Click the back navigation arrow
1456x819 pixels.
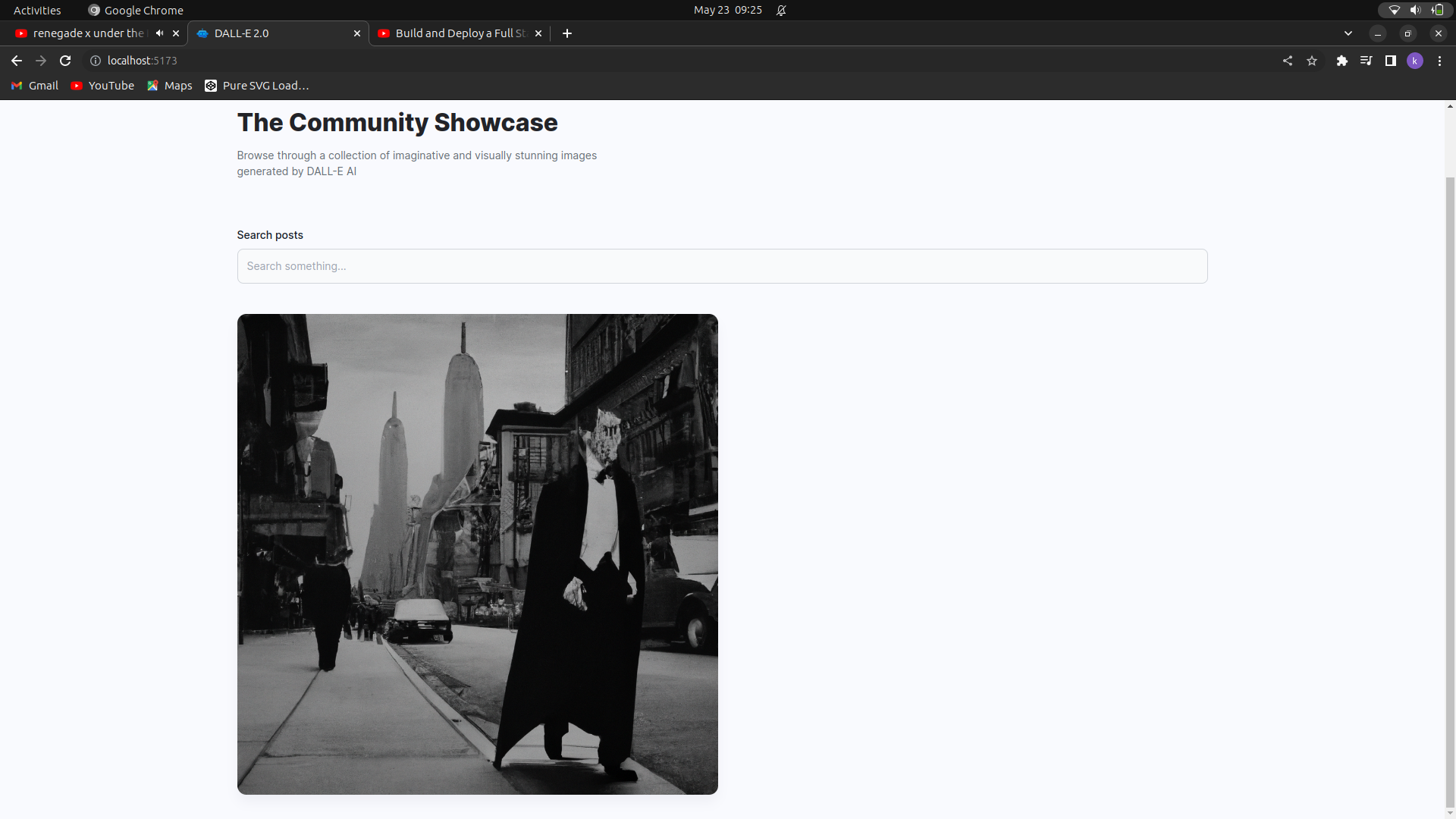(16, 61)
